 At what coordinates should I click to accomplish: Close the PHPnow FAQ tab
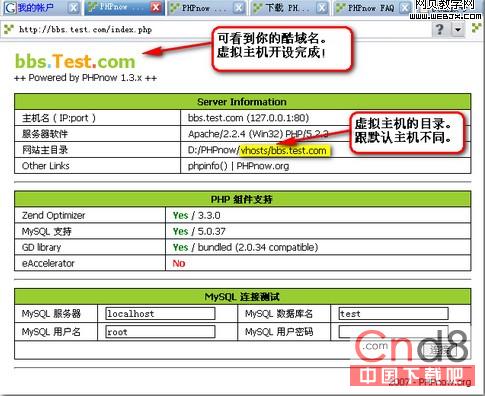405,7
